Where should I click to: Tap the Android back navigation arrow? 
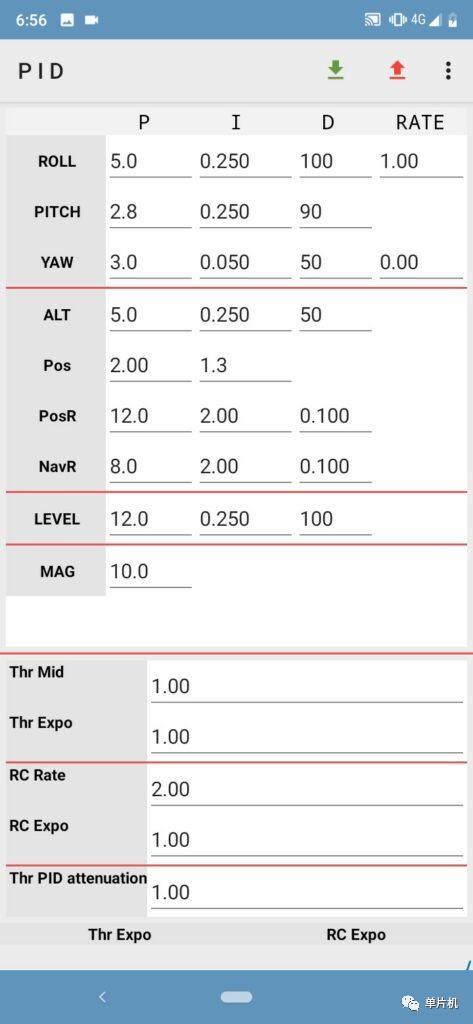click(102, 997)
